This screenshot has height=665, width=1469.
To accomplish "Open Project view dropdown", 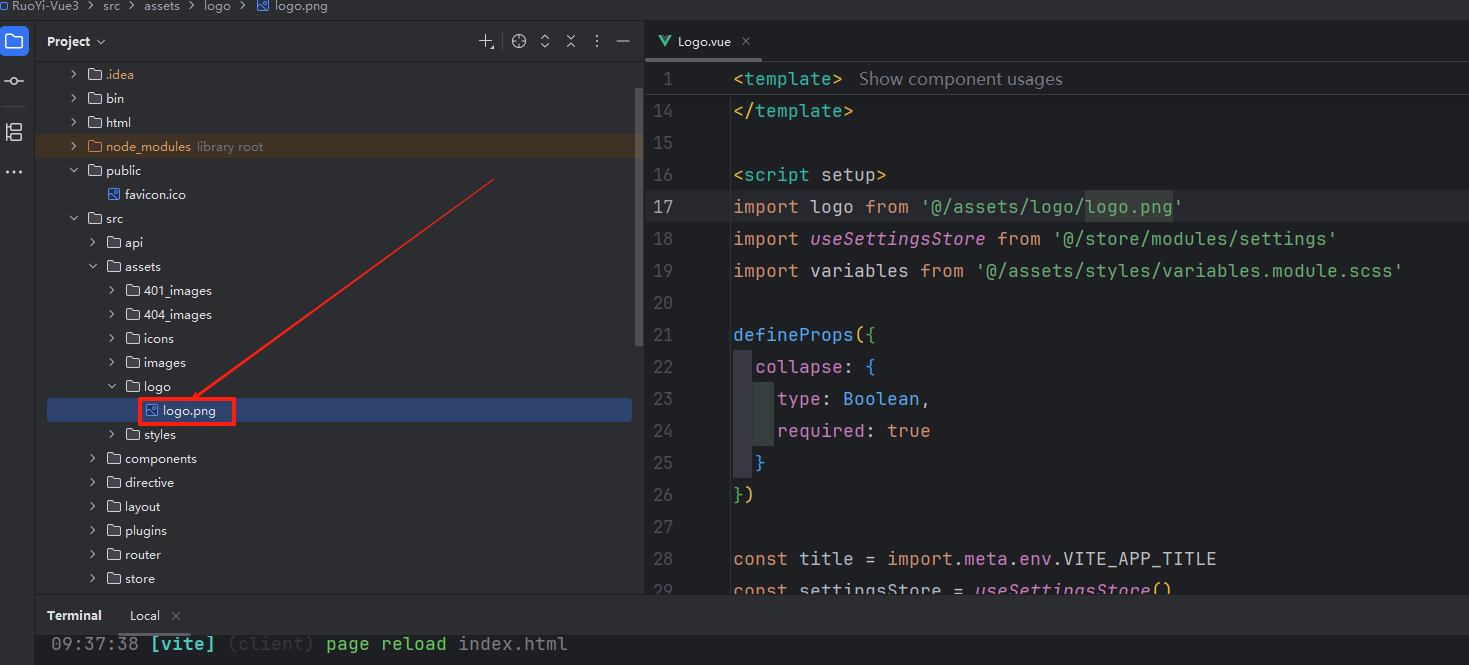I will tap(76, 41).
